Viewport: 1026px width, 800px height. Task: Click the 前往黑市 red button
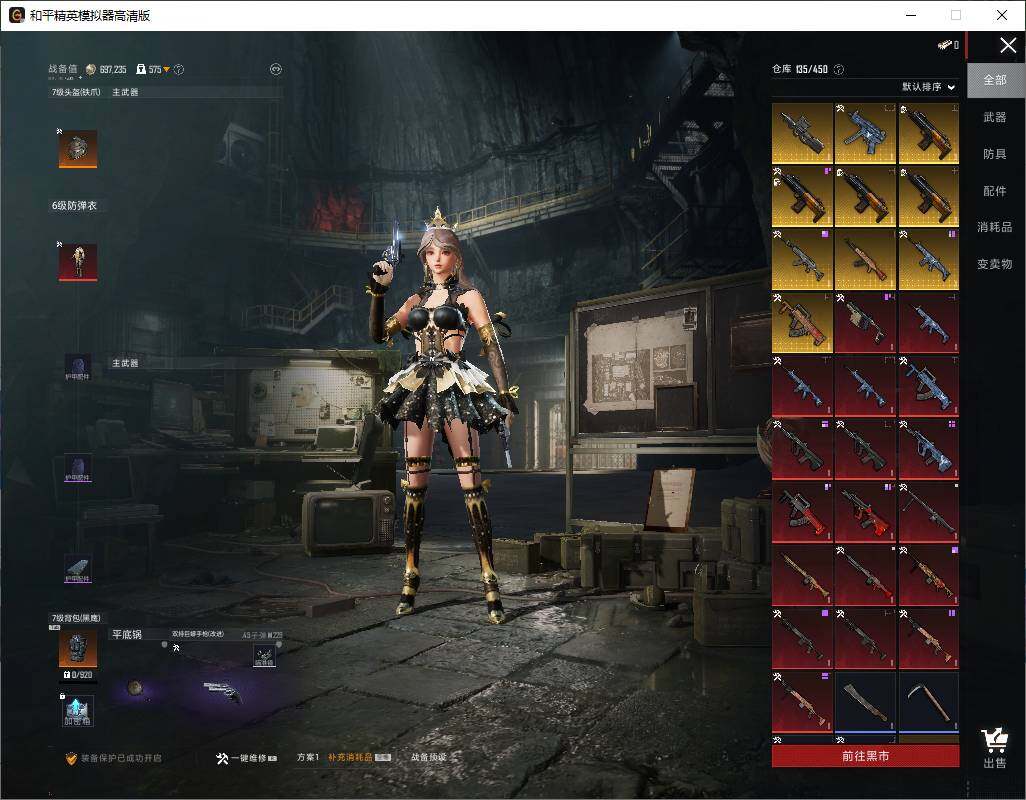(x=865, y=756)
